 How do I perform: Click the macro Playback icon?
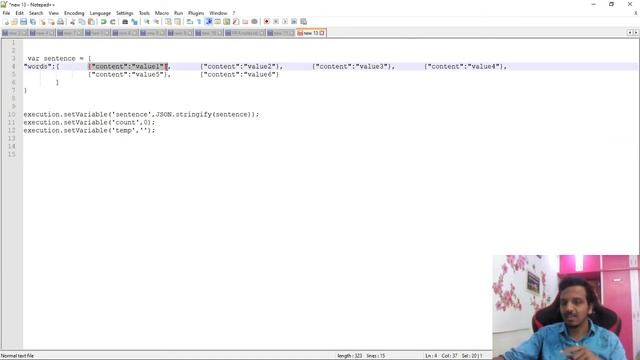click(x=285, y=22)
